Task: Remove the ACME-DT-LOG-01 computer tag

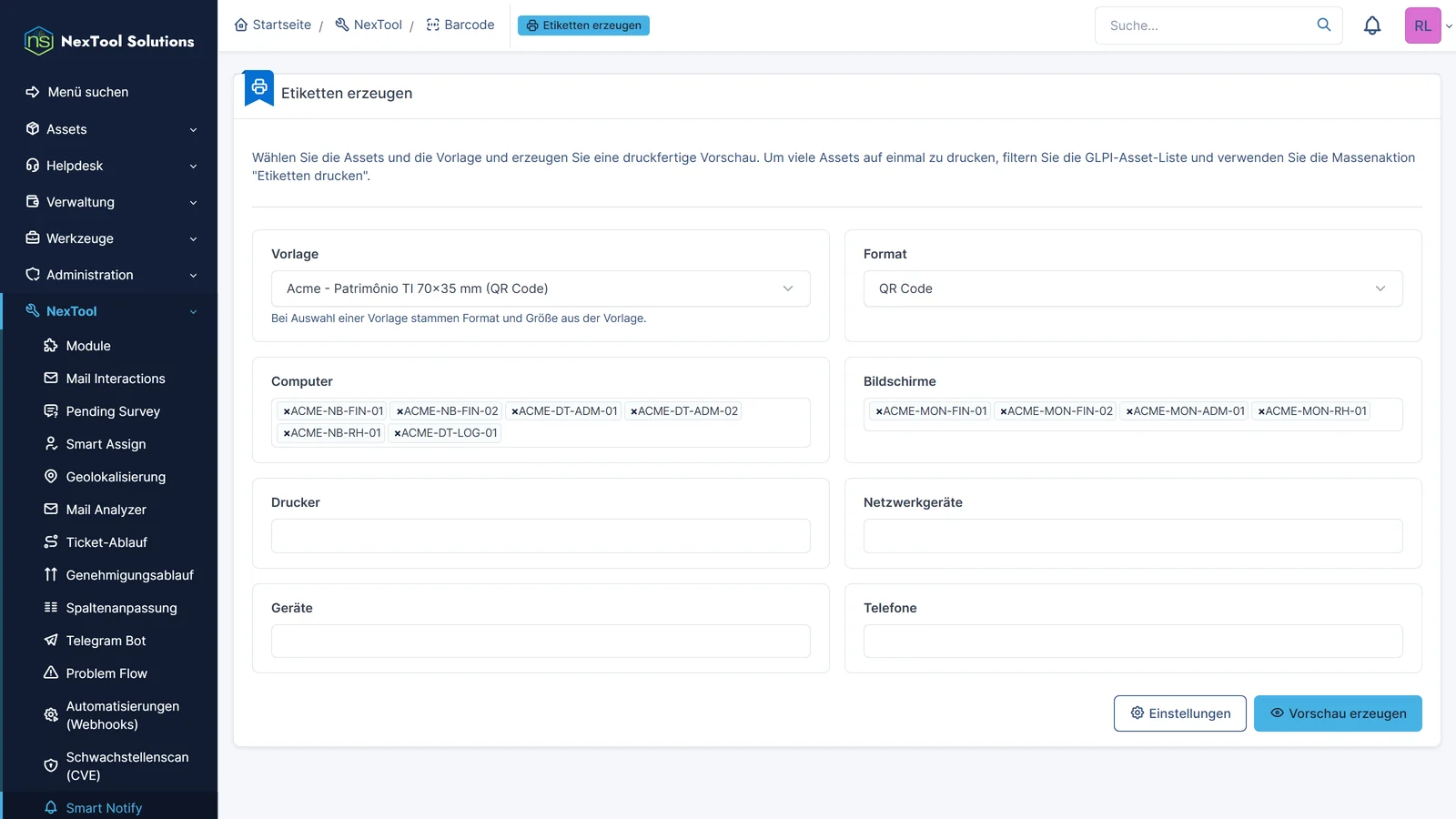Action: pyautogui.click(x=398, y=433)
